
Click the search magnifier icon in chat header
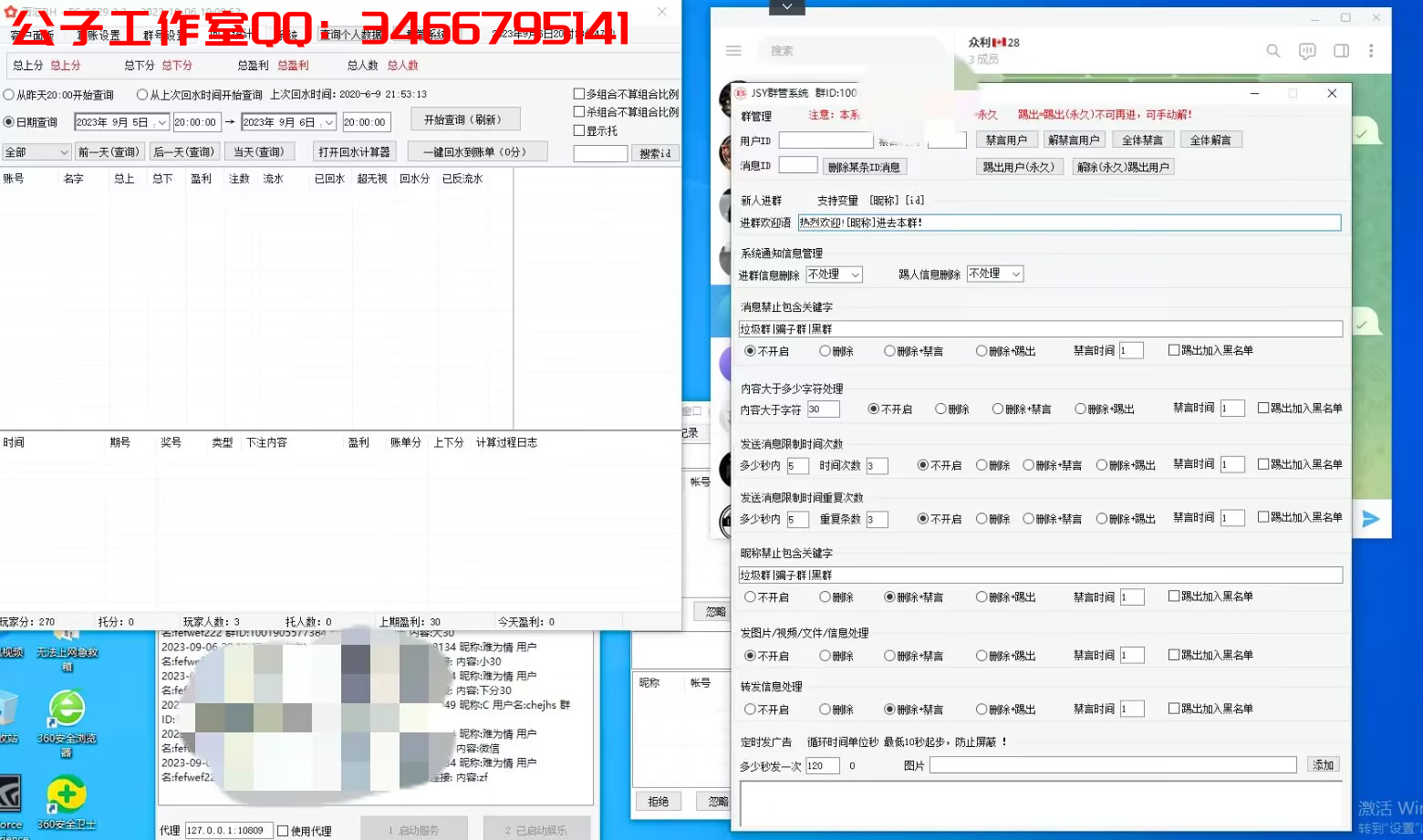[x=1273, y=51]
